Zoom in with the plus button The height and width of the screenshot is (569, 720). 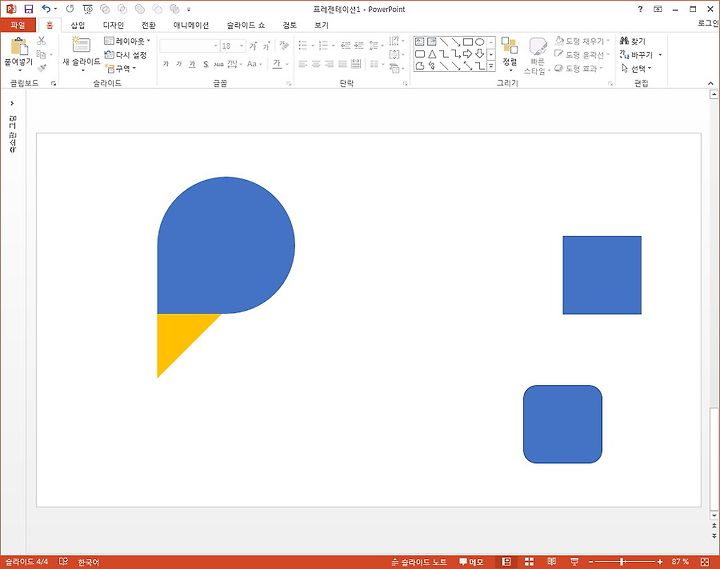660,562
